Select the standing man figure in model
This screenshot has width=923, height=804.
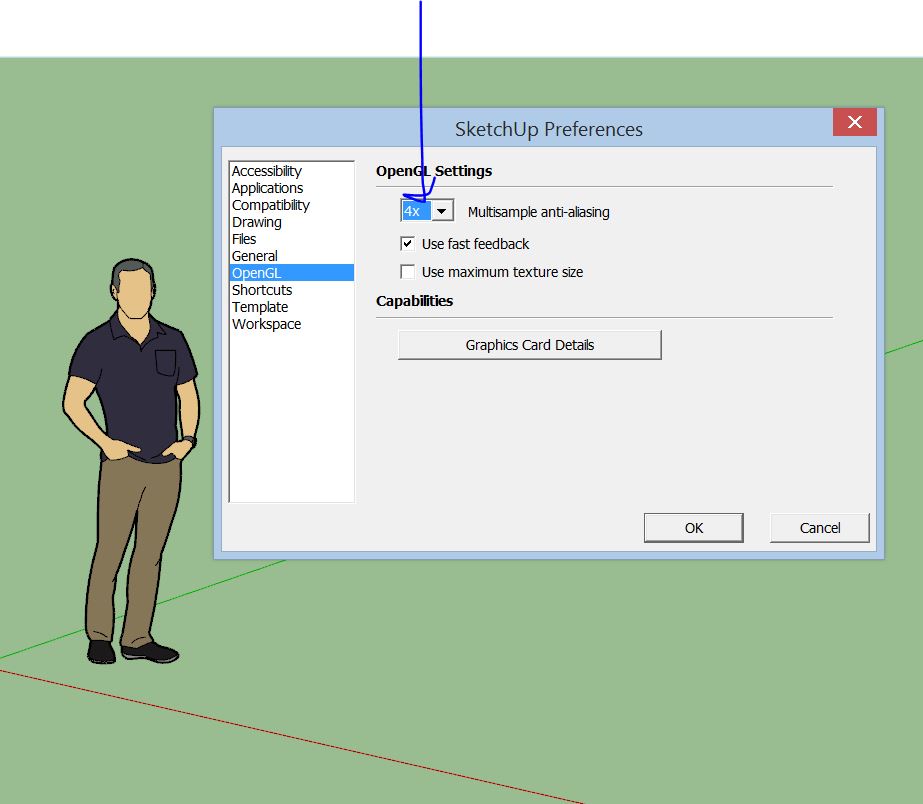[x=132, y=462]
